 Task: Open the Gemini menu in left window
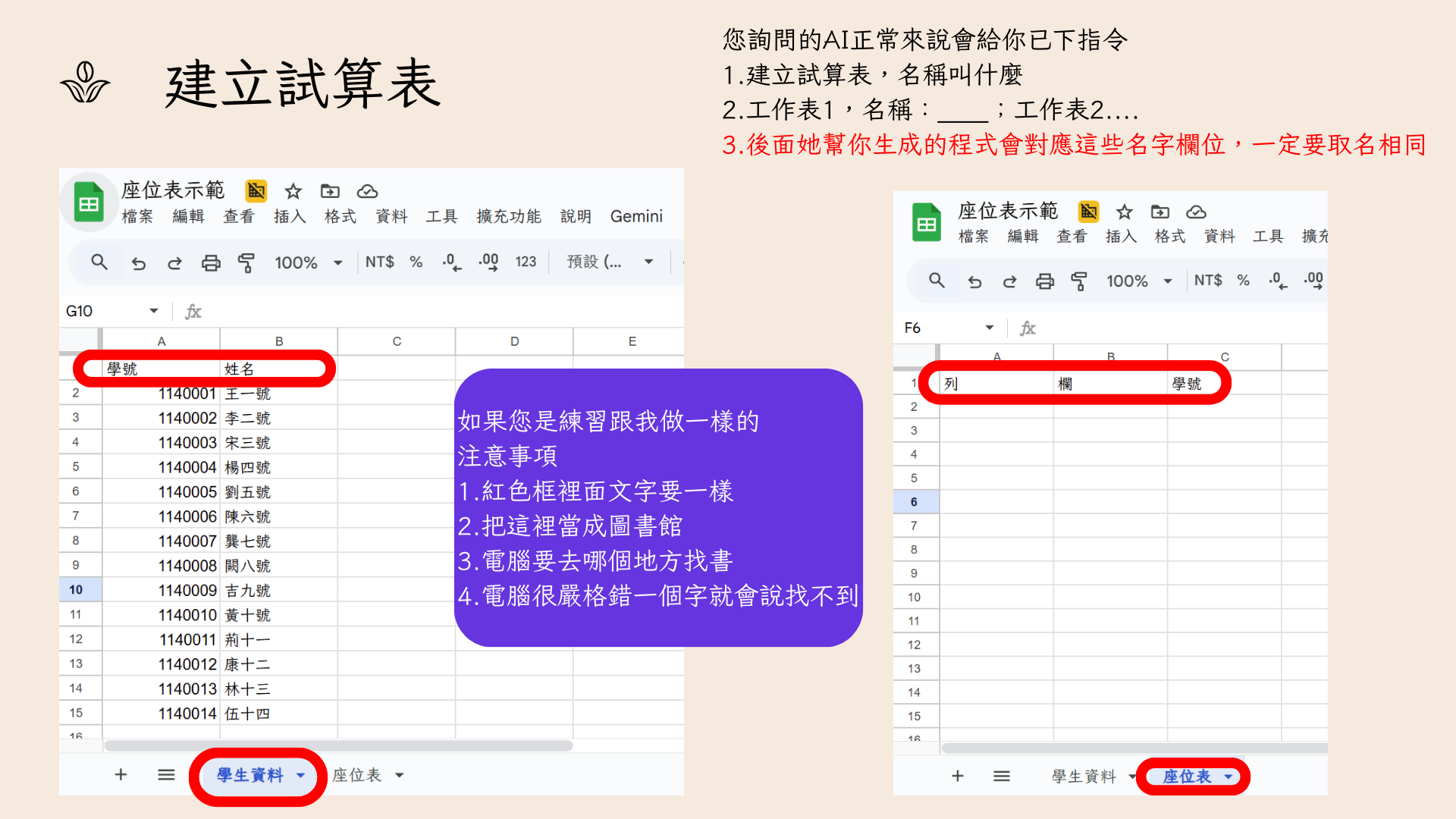[x=636, y=217]
